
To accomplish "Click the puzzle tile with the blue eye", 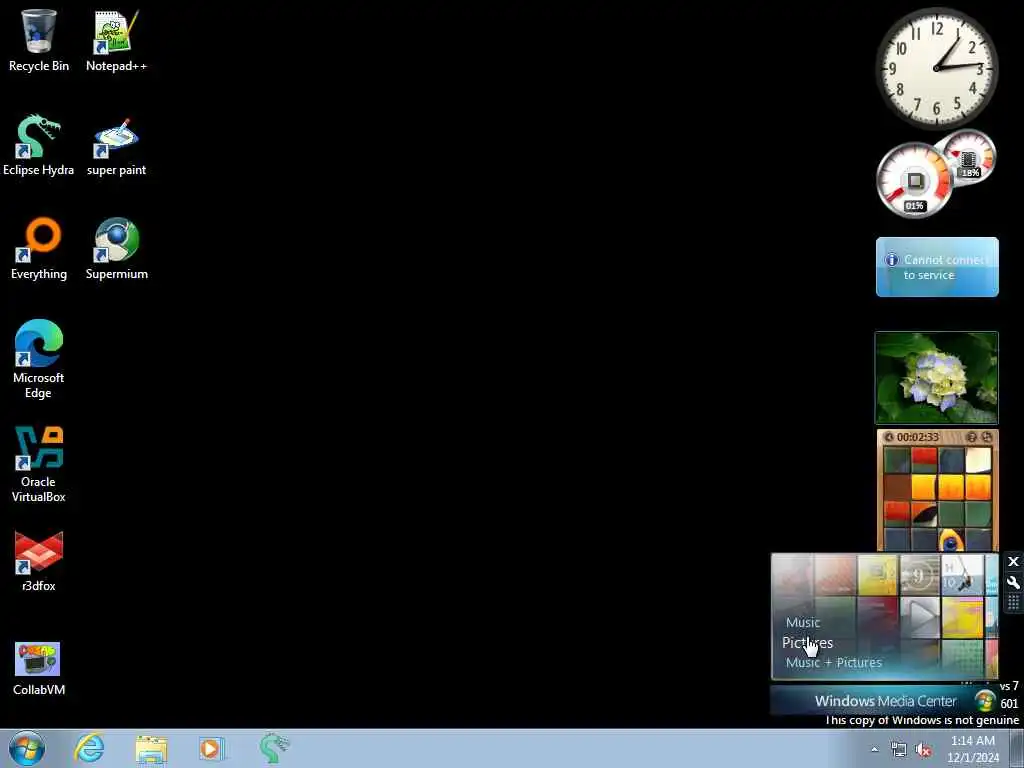I will pyautogui.click(x=951, y=539).
